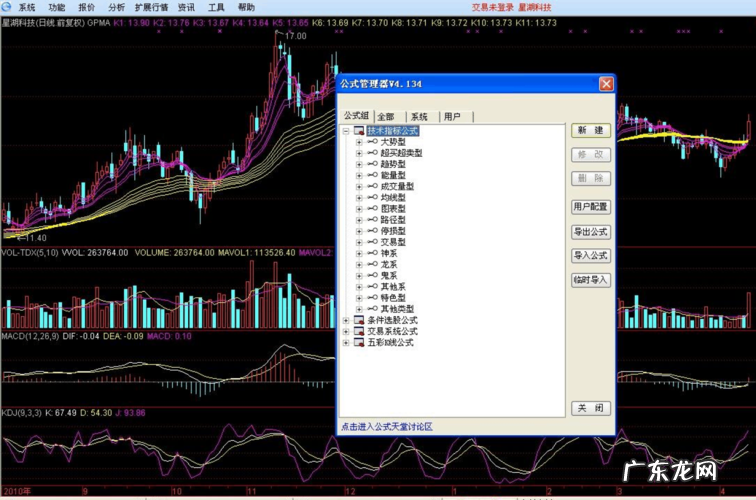Click the 交易系统公式 folder icon
This screenshot has height=500, width=756.
click(x=359, y=331)
